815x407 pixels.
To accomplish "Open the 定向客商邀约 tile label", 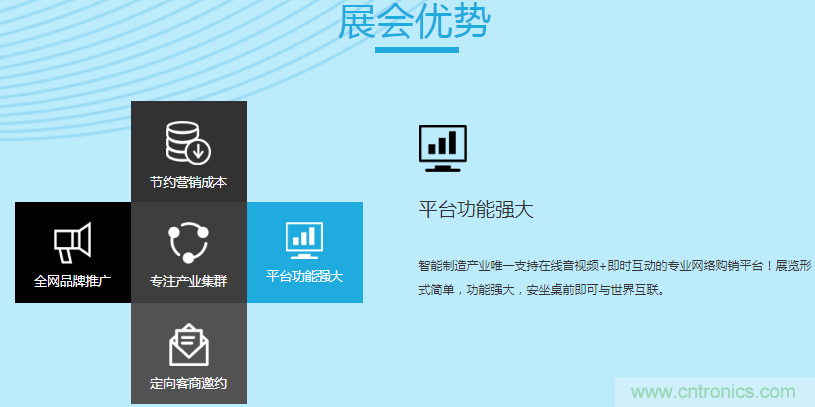I will [188, 383].
